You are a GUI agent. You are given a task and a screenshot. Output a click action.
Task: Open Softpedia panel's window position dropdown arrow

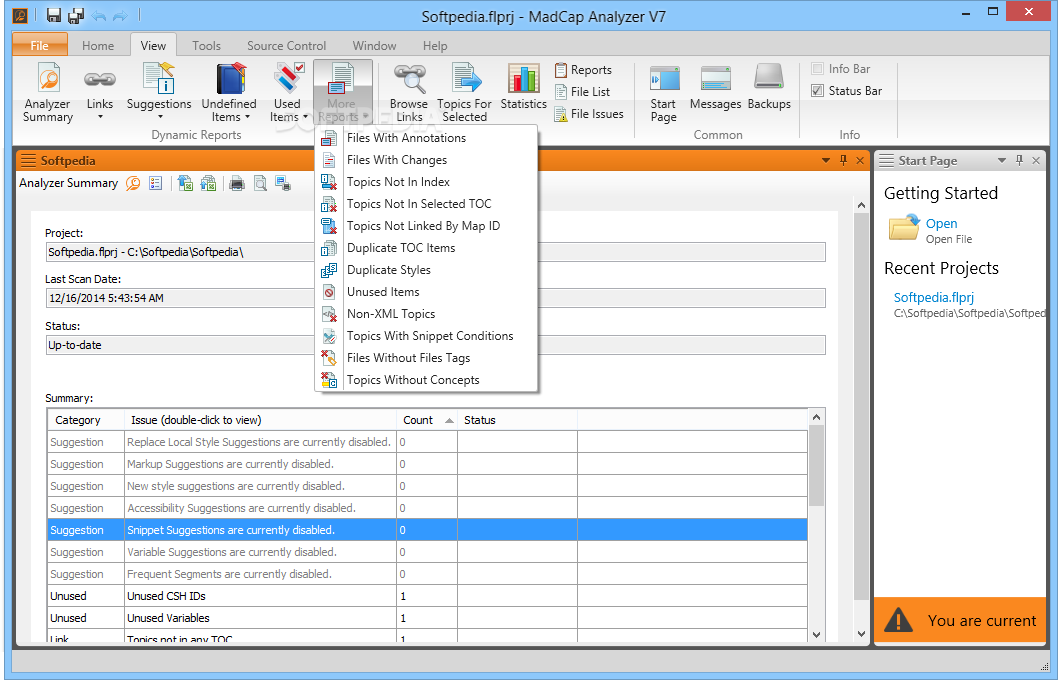coord(826,161)
